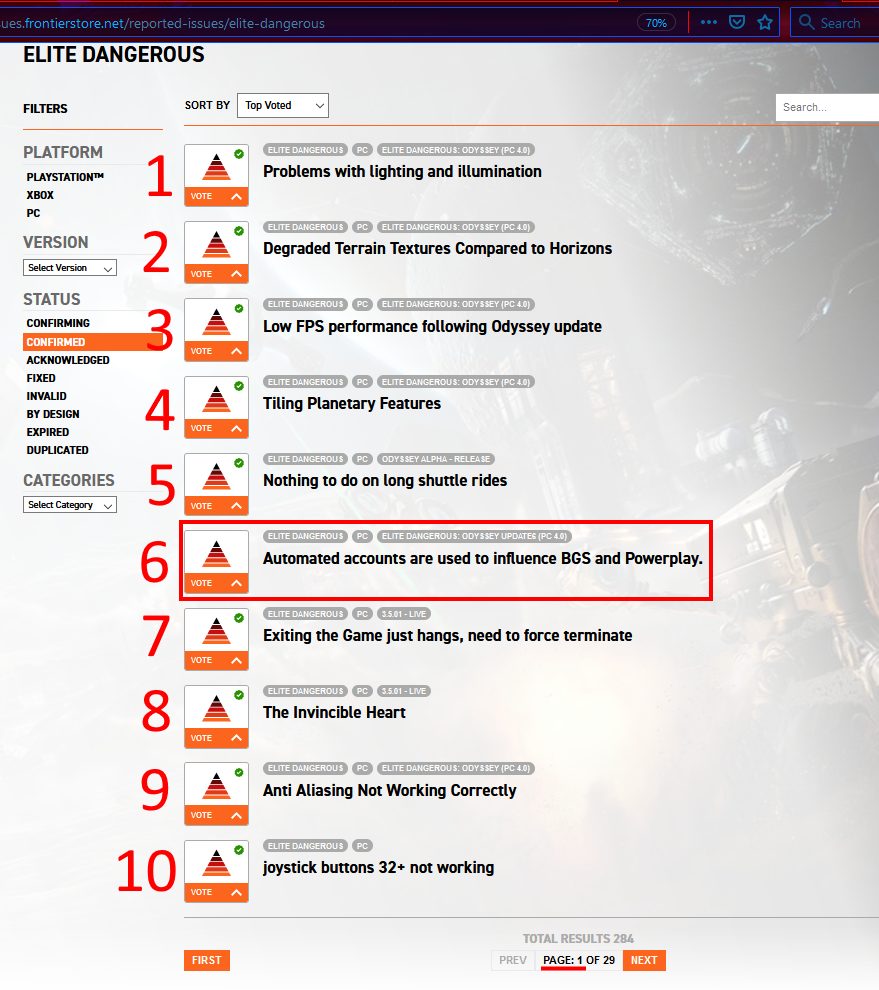Click pyramid icon for Automated accounts issue
Screen dimensions: 879x990
(217, 553)
